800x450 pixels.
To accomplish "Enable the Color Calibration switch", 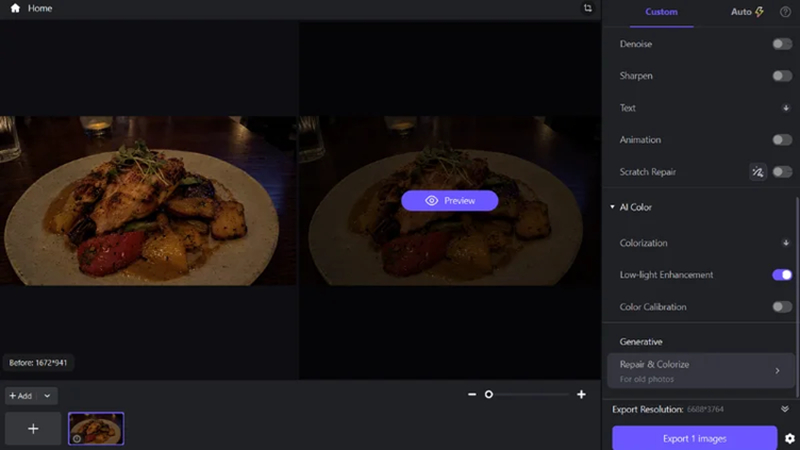I will point(782,307).
